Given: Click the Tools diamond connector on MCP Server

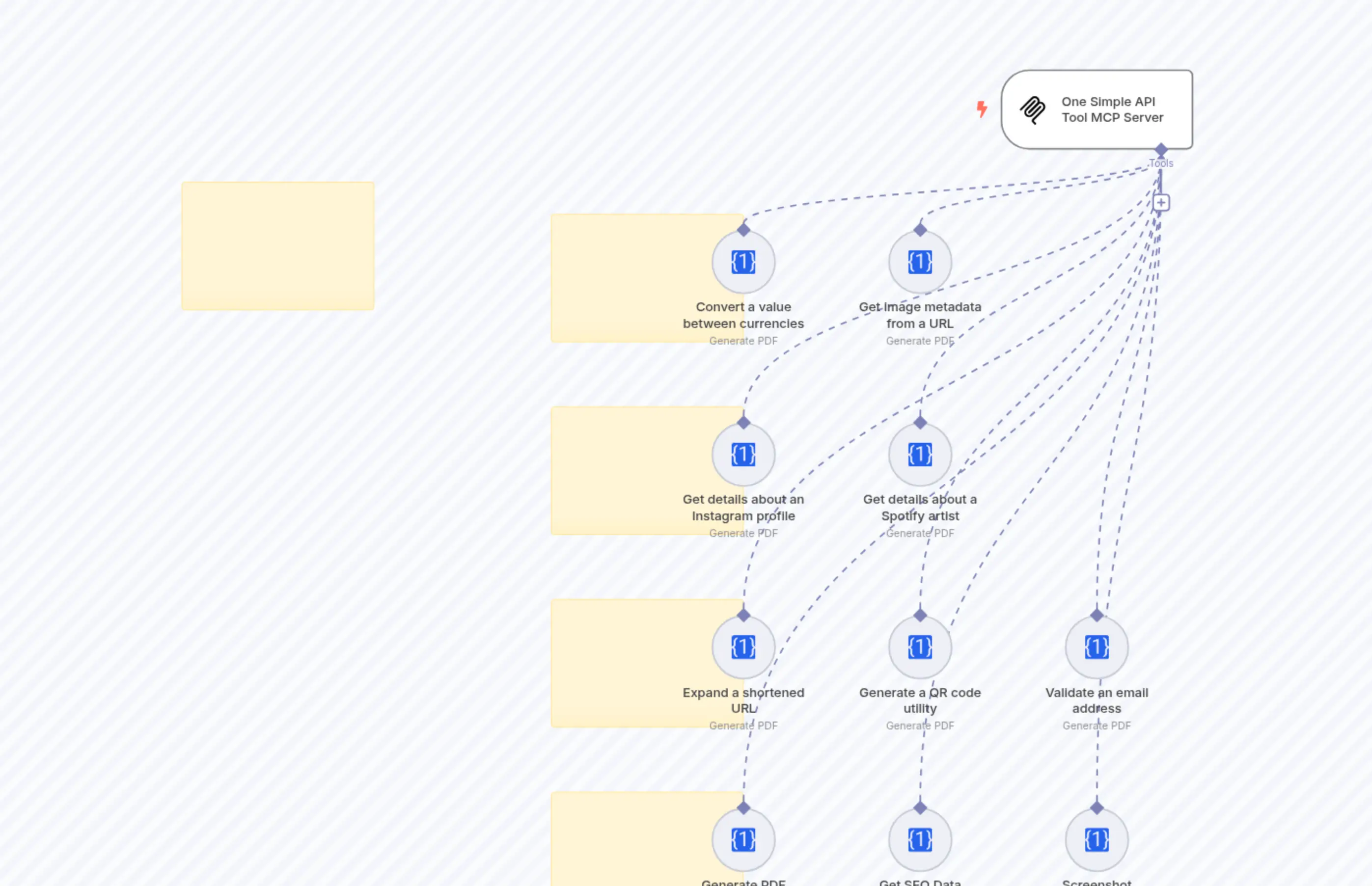Looking at the screenshot, I should tap(1161, 150).
